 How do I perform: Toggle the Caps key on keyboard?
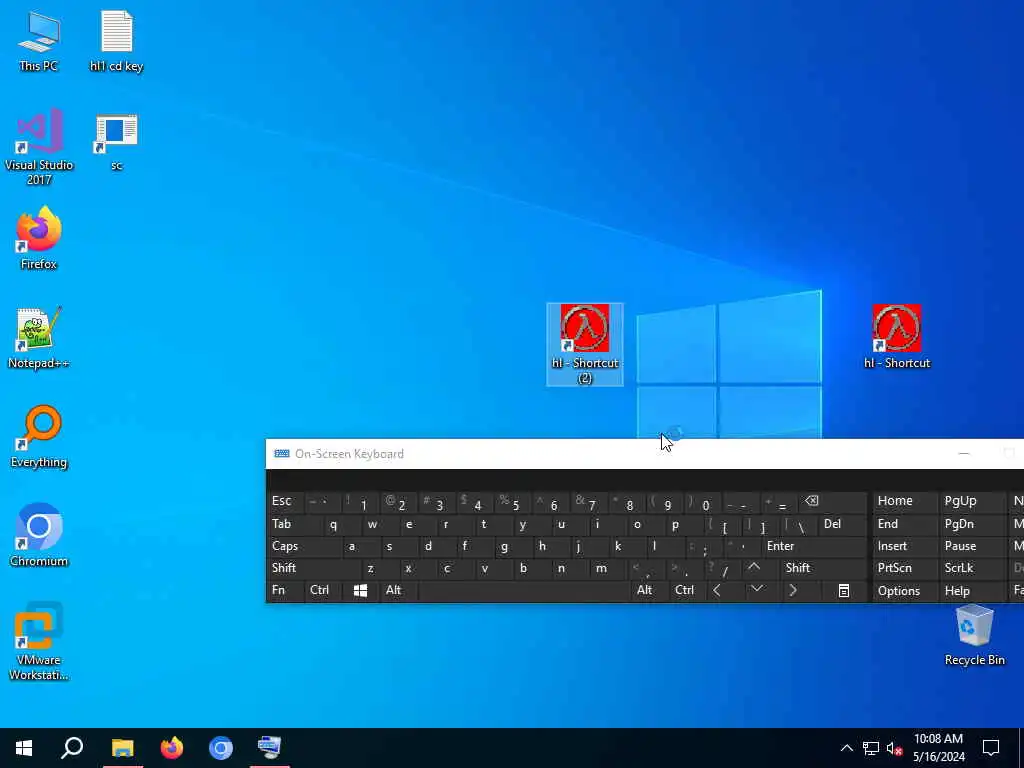point(304,546)
